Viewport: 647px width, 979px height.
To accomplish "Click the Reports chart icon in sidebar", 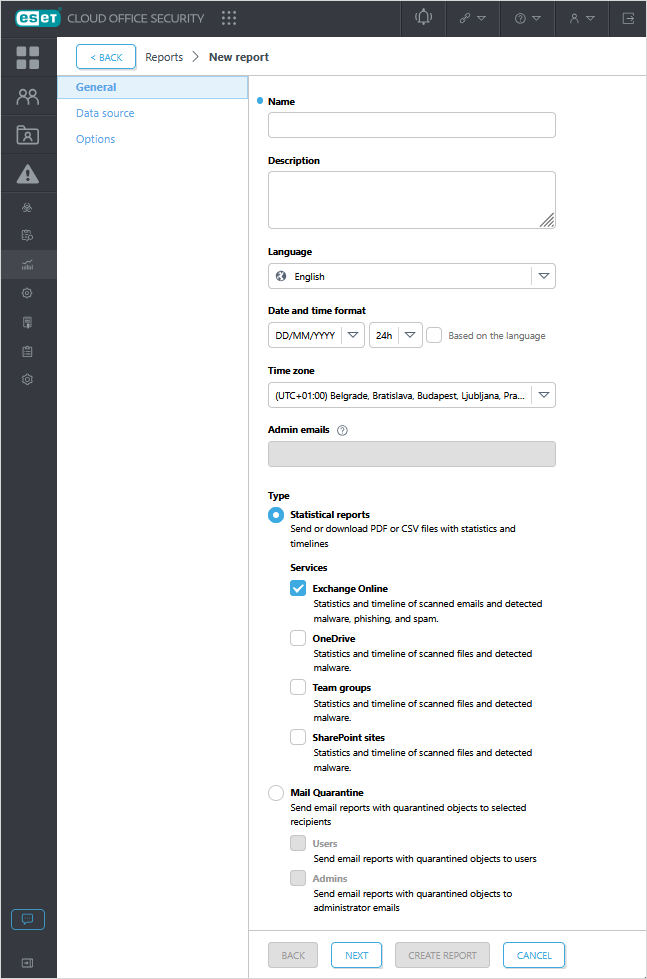I will [28, 265].
